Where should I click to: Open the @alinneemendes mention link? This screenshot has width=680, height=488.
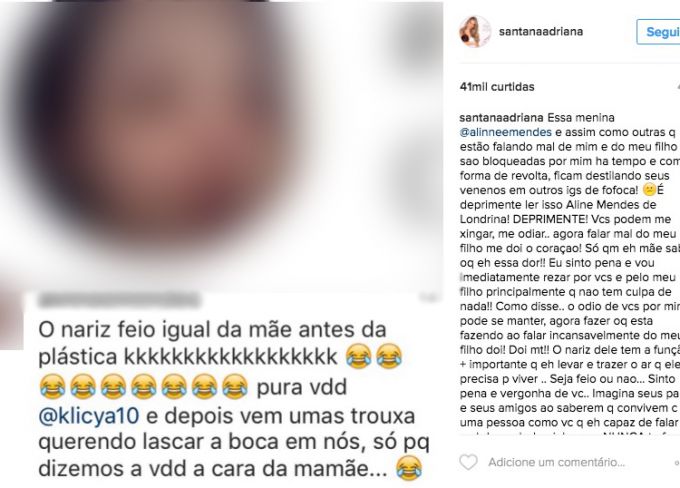tap(506, 132)
